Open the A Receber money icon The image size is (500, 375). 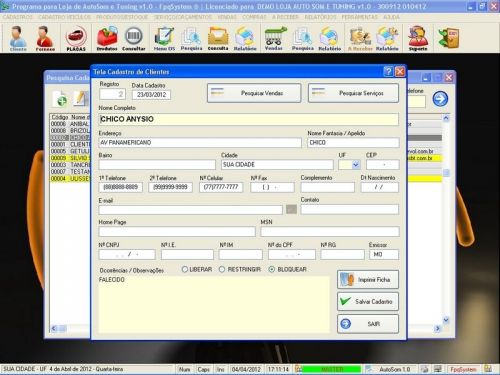(x=360, y=38)
